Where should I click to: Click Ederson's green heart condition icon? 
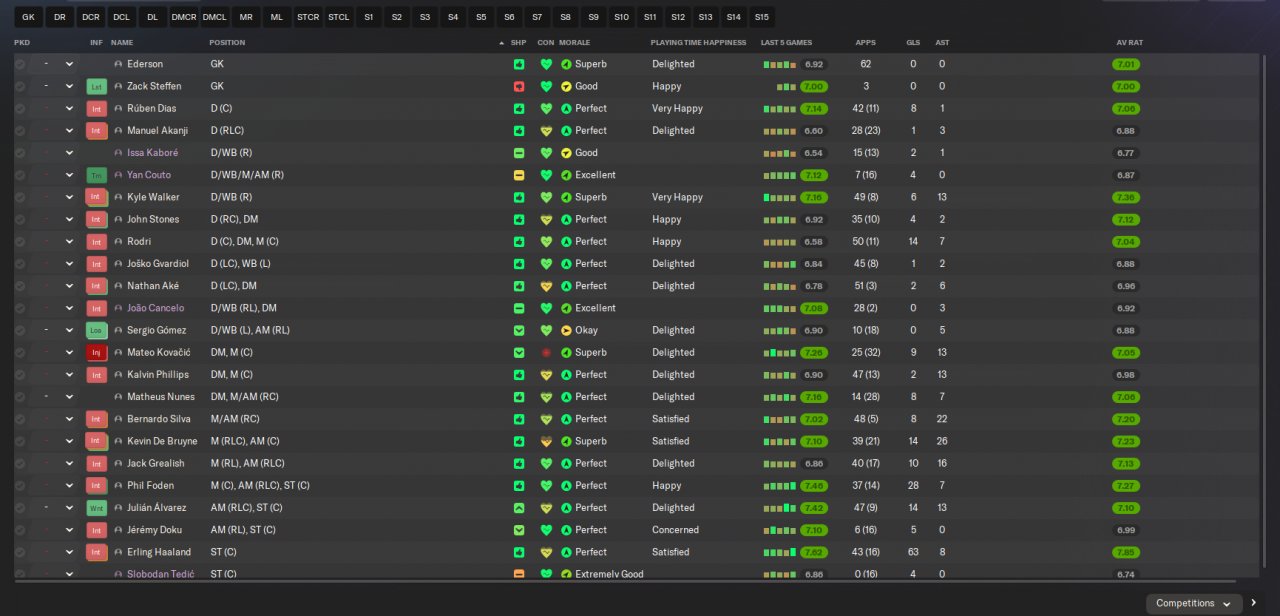(x=546, y=64)
